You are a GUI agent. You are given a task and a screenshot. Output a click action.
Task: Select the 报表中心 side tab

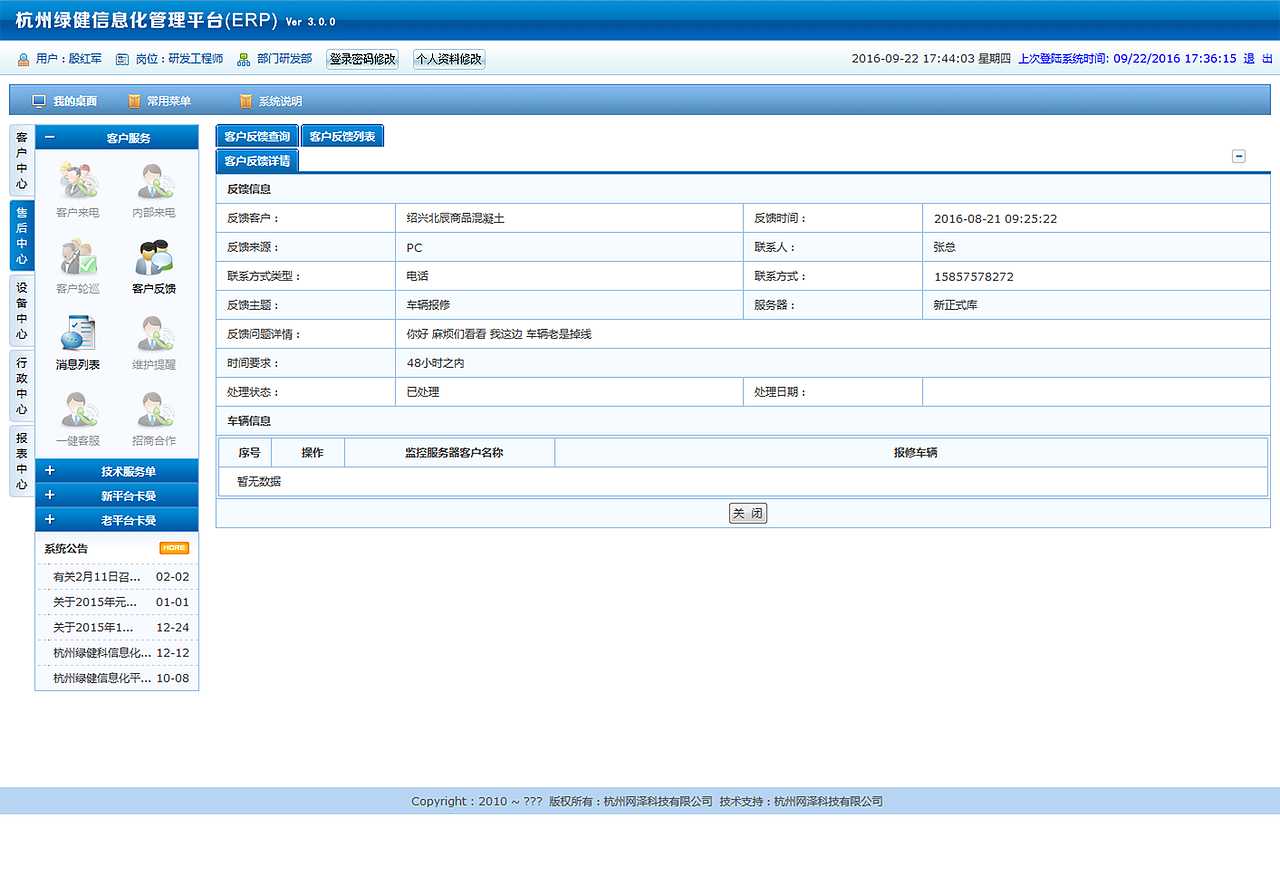[22, 461]
